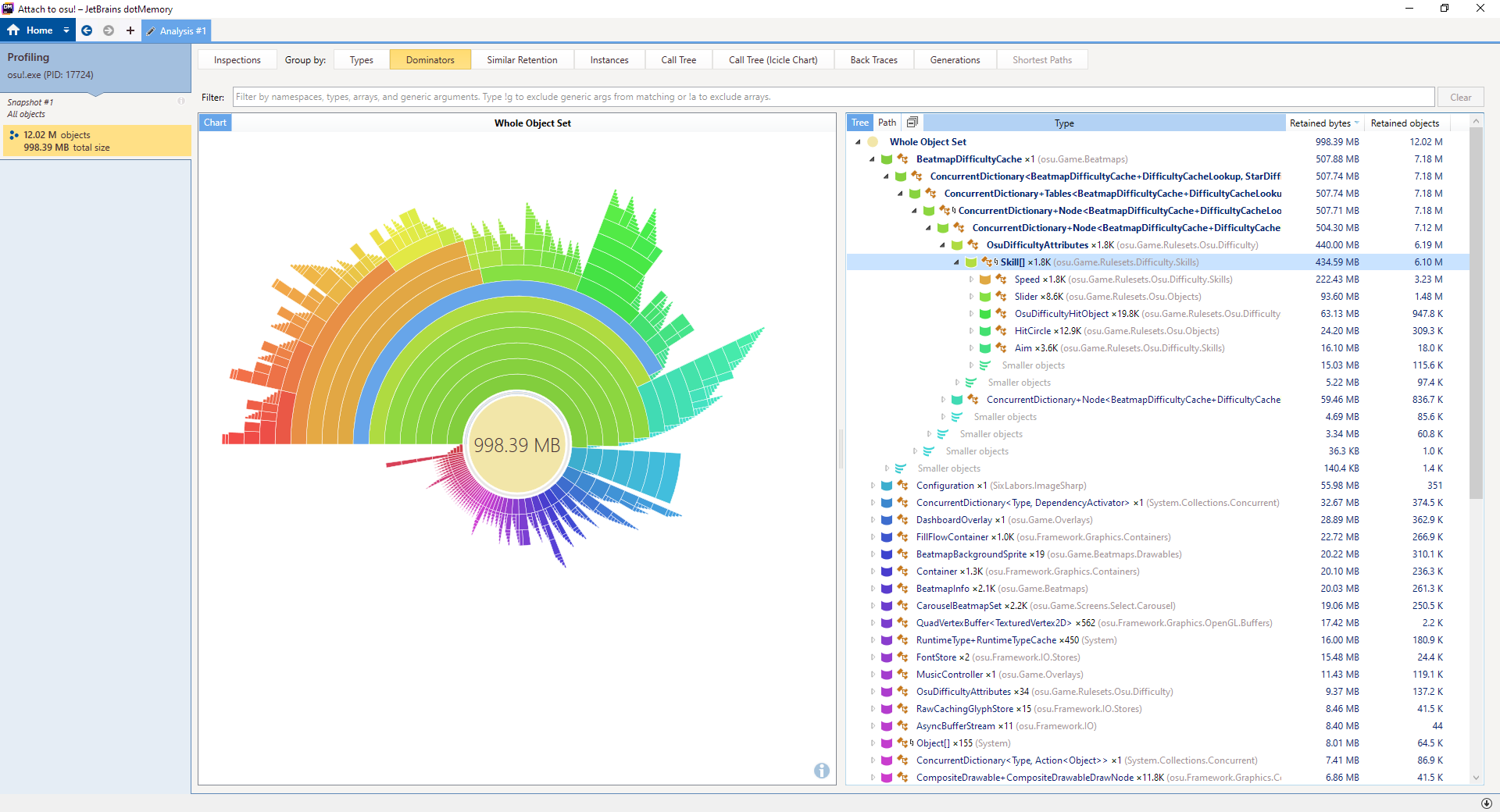Click the smaller objects icon under Aim row

pos(985,365)
